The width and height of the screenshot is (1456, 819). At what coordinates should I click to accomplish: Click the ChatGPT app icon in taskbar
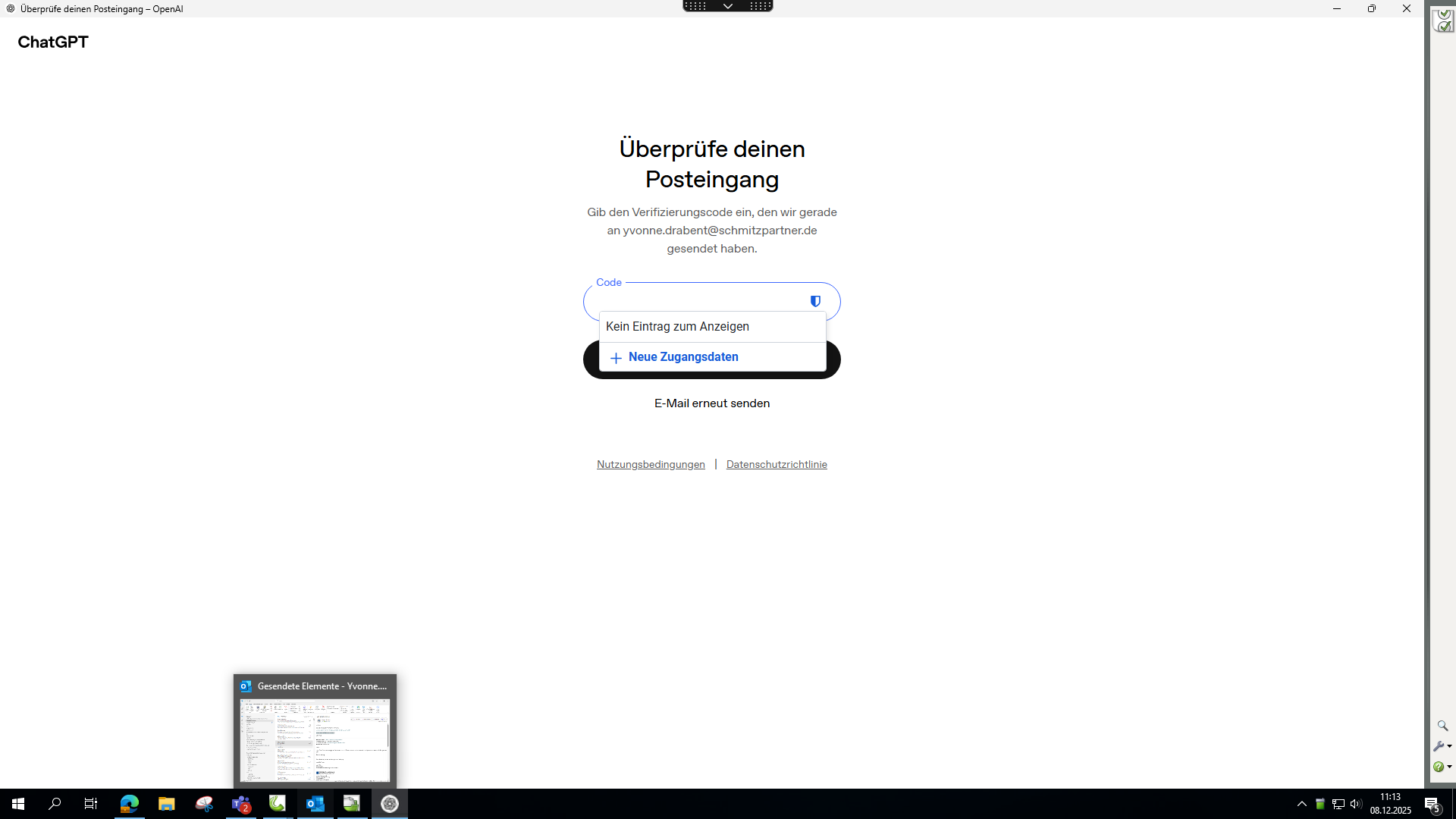[x=390, y=804]
